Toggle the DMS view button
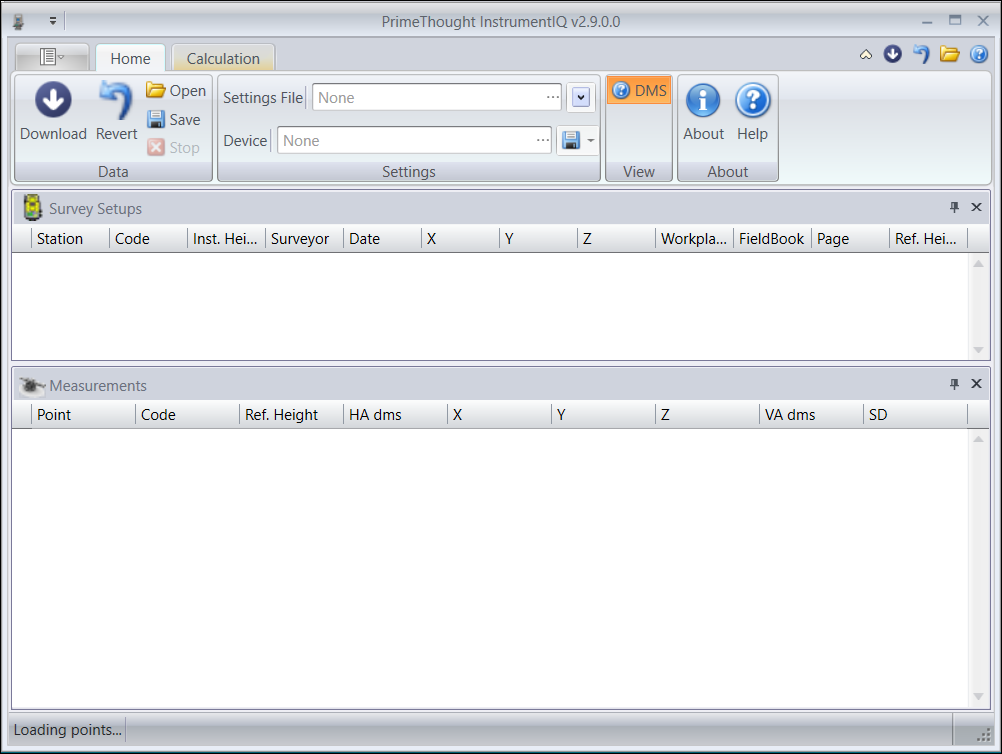 (639, 91)
